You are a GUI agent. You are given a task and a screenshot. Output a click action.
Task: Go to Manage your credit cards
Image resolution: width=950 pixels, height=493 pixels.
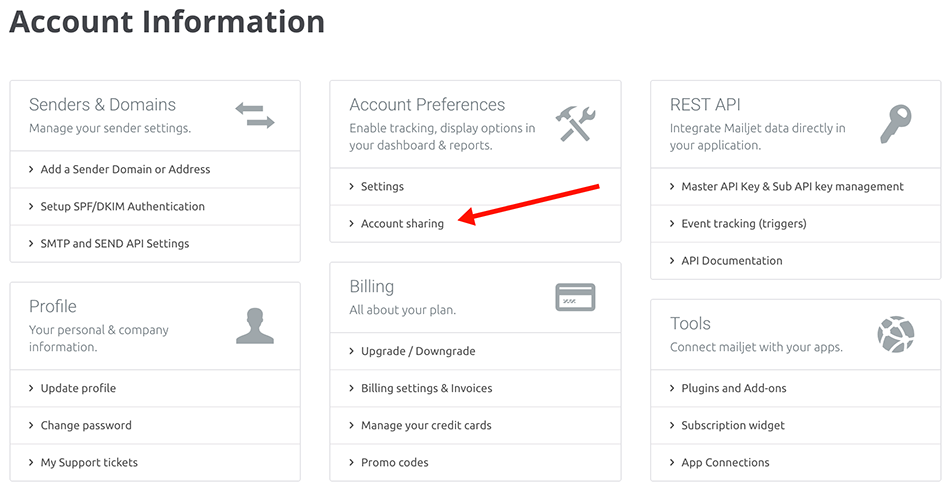pyautogui.click(x=476, y=425)
